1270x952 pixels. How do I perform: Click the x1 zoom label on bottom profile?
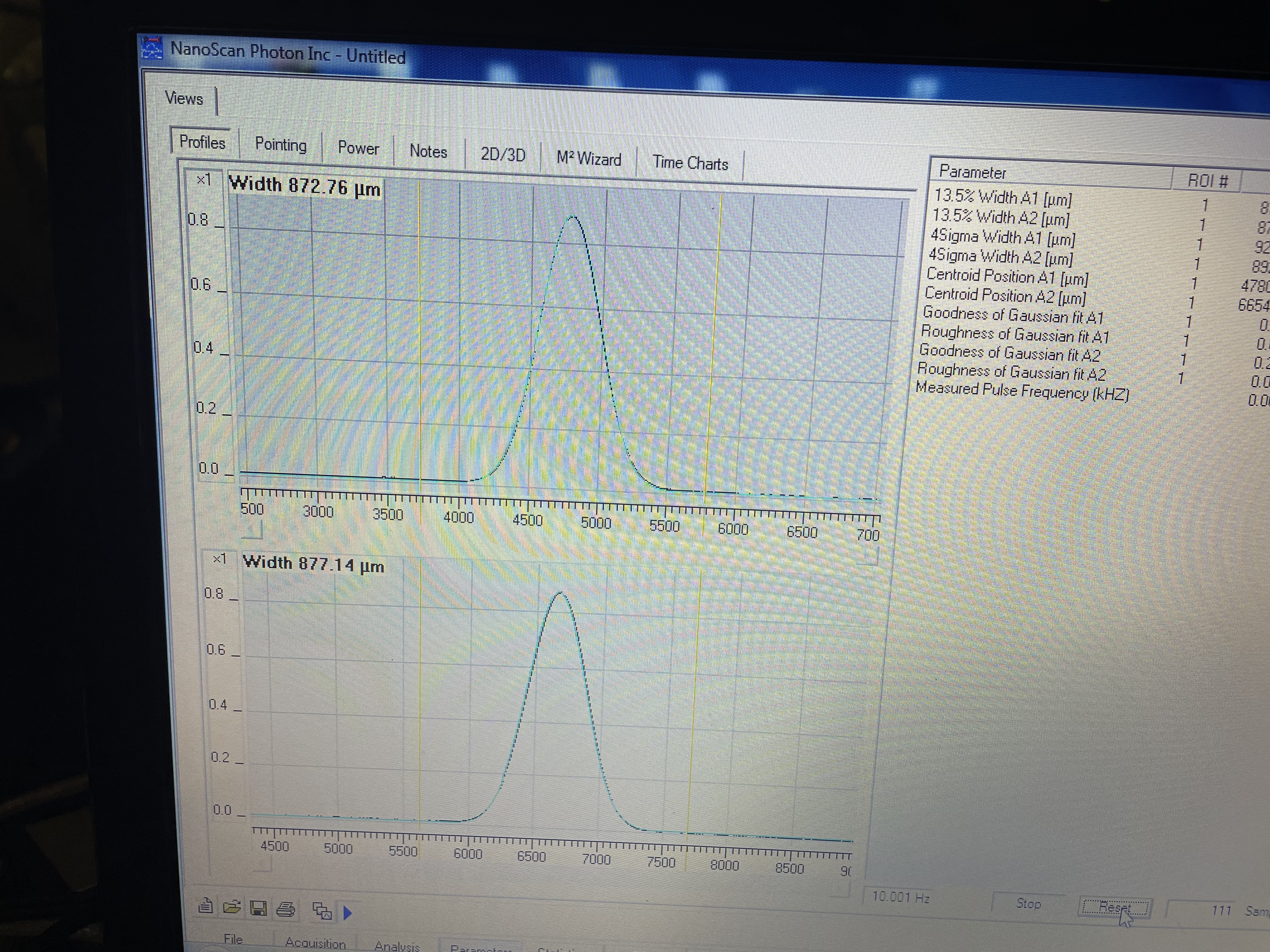pos(219,558)
